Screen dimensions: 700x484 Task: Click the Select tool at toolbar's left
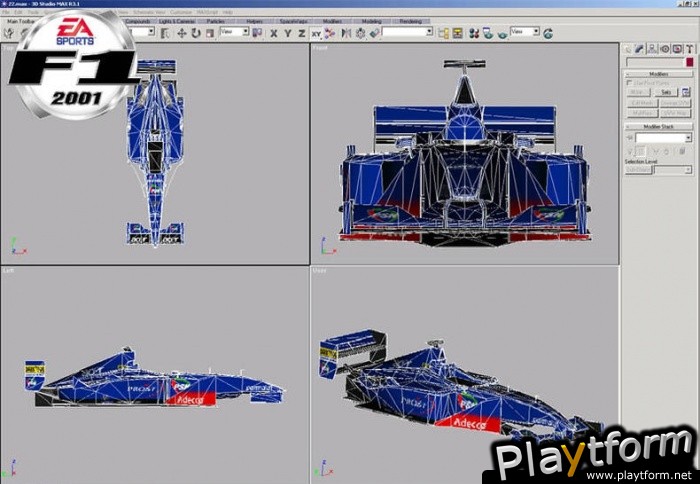click(9, 33)
